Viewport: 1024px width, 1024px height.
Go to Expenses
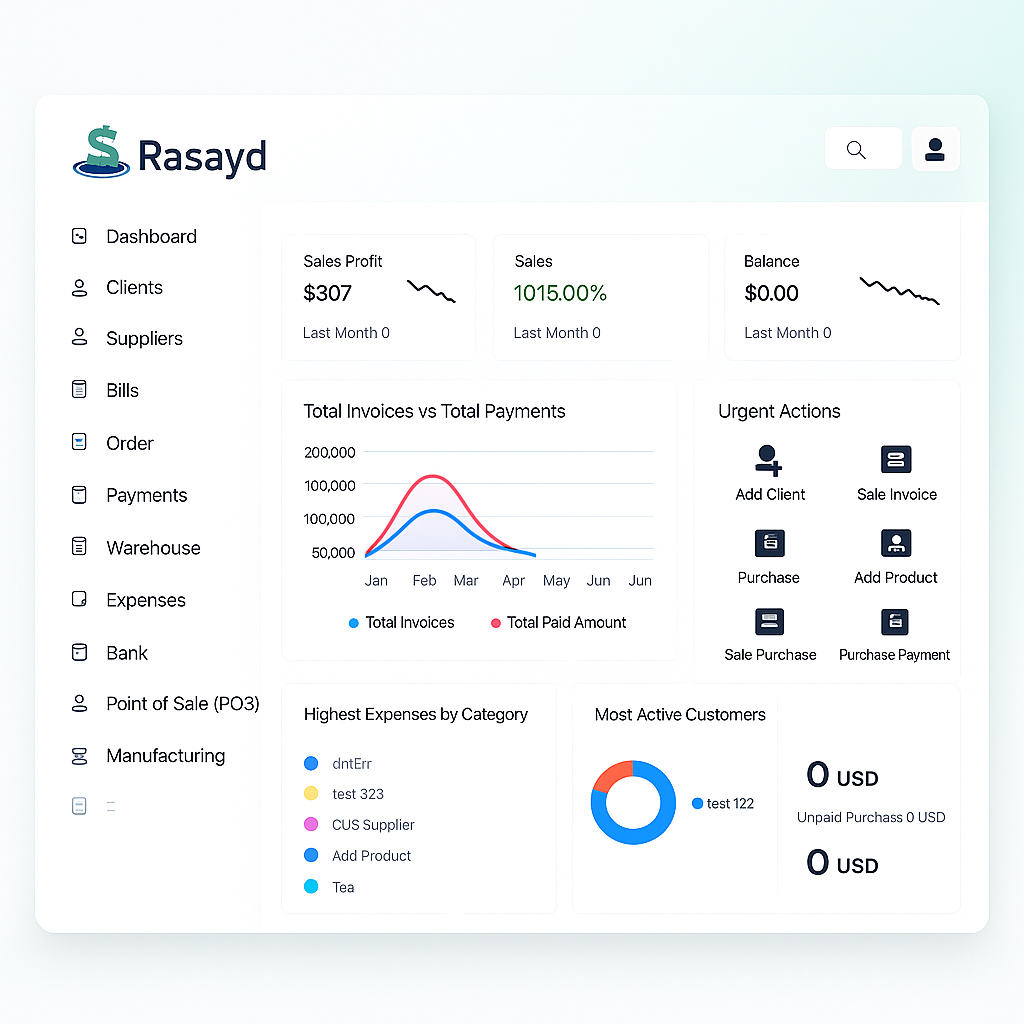tap(146, 600)
